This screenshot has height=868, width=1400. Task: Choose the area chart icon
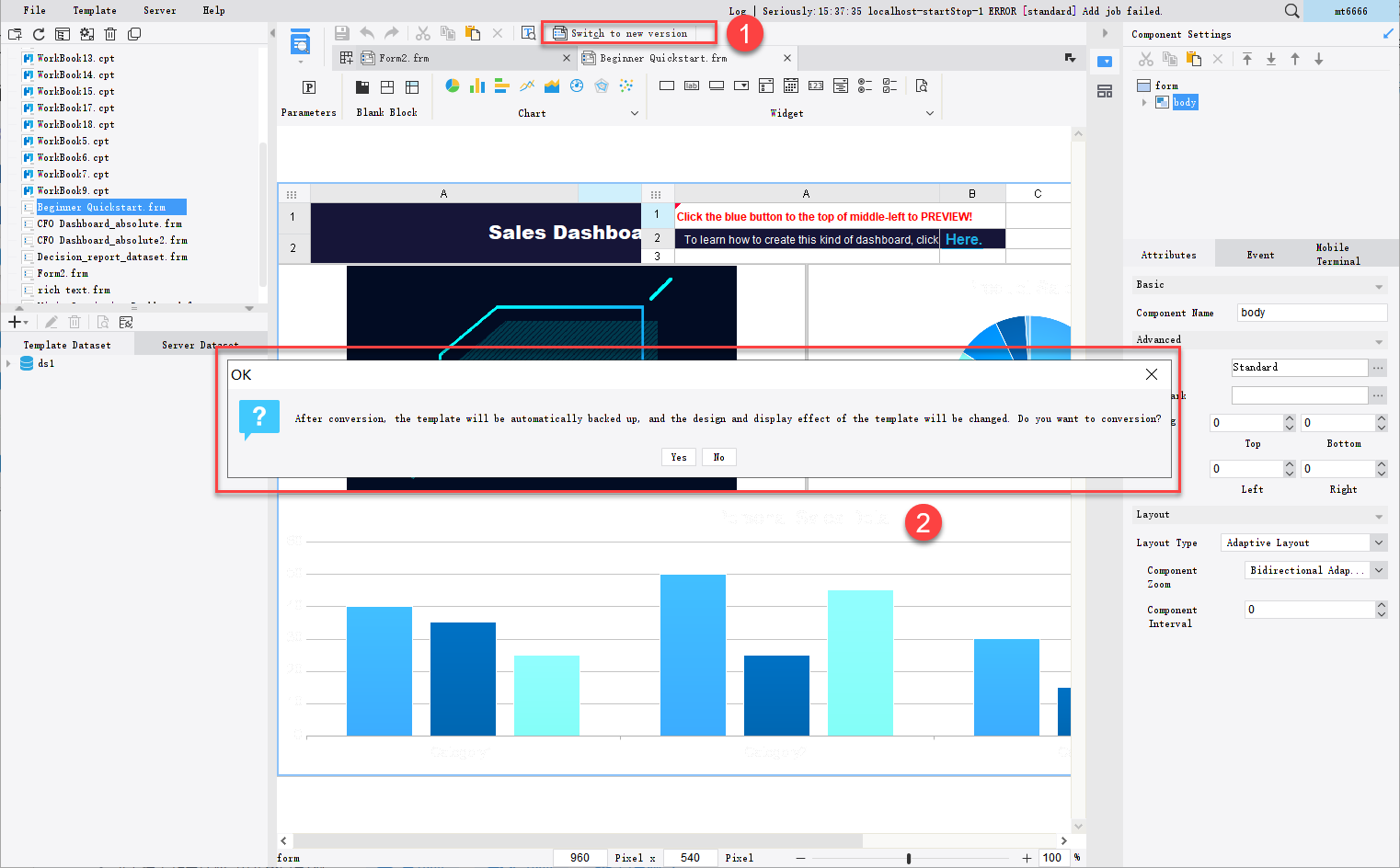point(552,86)
